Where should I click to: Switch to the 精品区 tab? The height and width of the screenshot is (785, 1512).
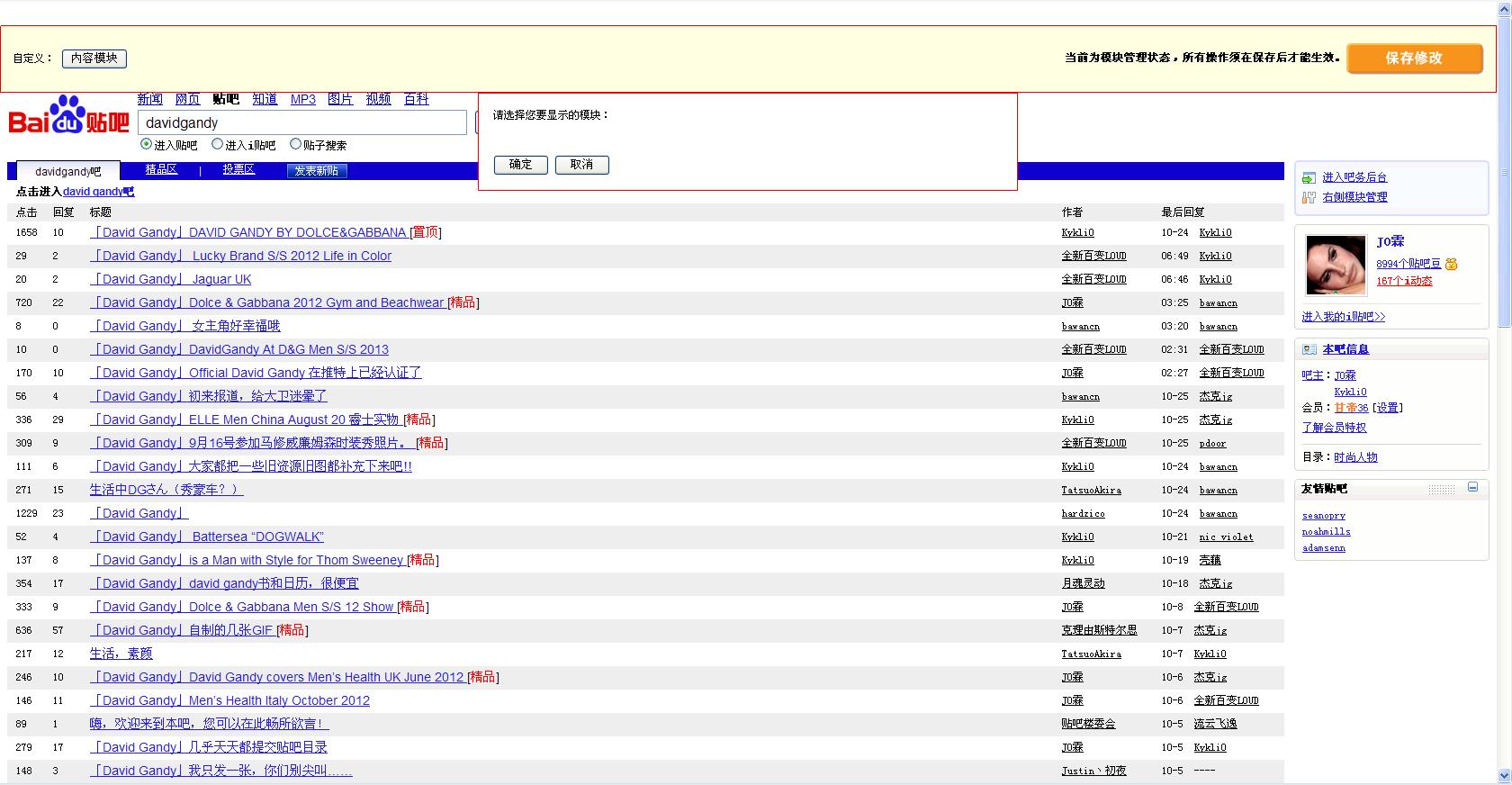click(161, 170)
